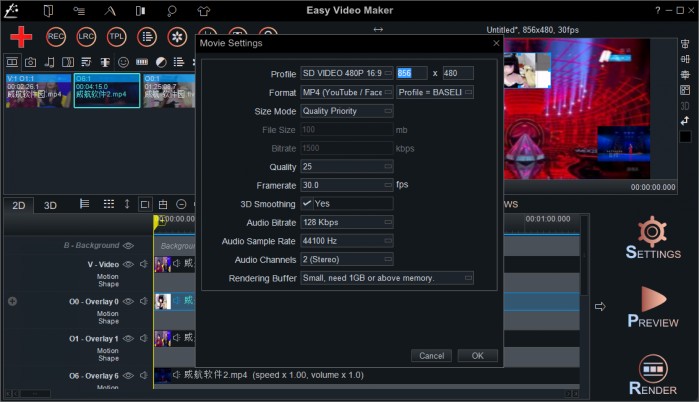Select the 威航软件2.mp4 clip thumbnail
This screenshot has width=699, height=402.
107,91
